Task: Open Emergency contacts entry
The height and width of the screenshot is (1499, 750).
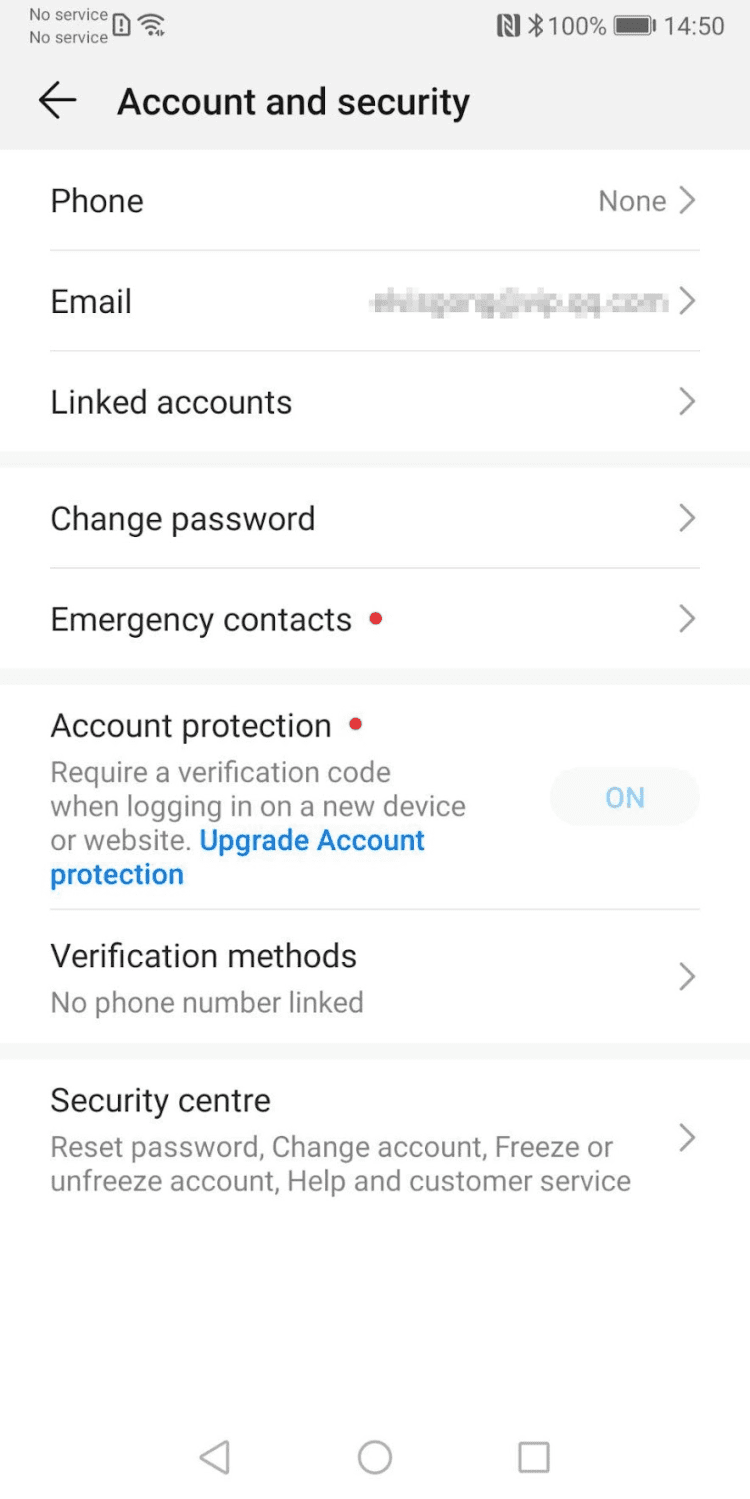Action: pyautogui.click(x=201, y=620)
